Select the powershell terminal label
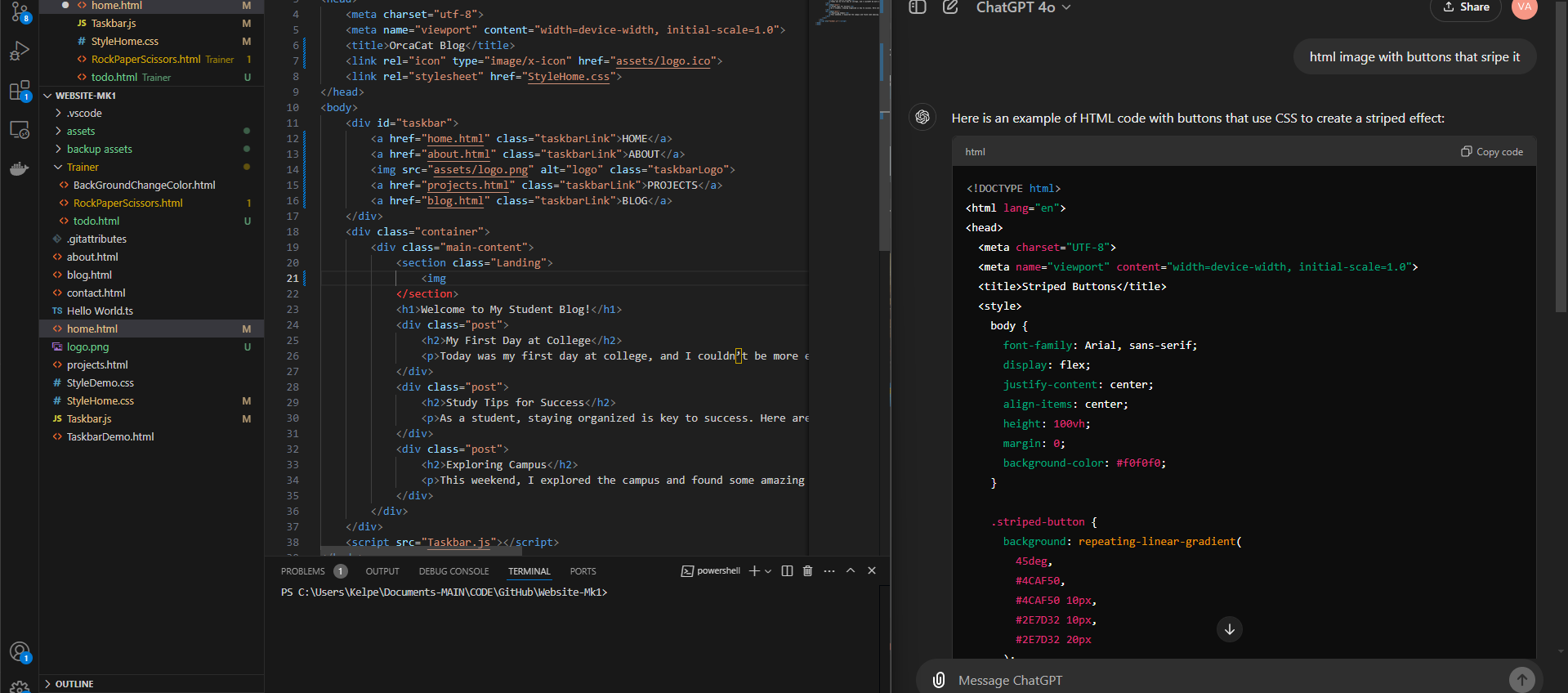The width and height of the screenshot is (1568, 693). pyautogui.click(x=711, y=571)
